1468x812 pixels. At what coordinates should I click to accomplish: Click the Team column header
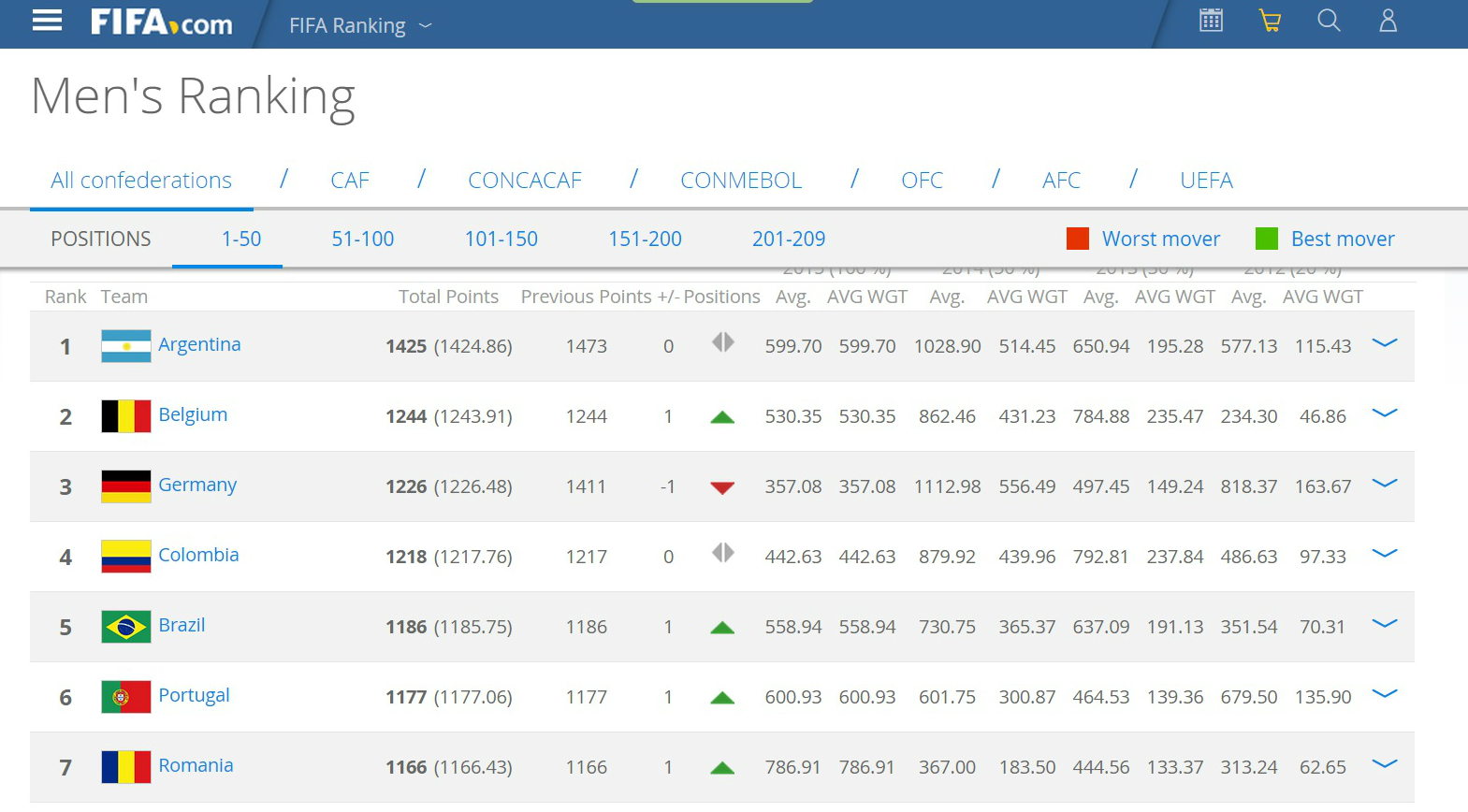click(124, 297)
